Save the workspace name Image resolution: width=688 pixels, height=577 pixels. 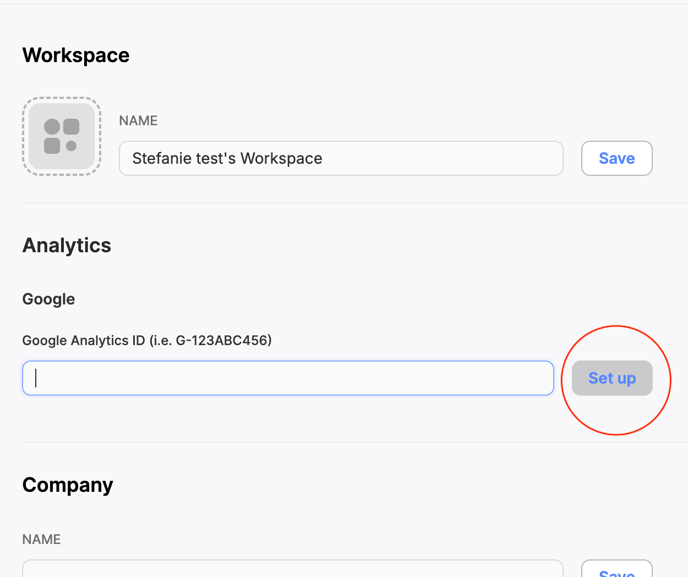point(616,158)
